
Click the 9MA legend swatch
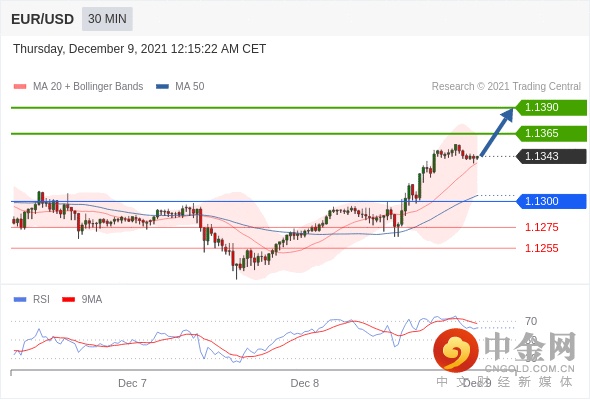pyautogui.click(x=68, y=300)
